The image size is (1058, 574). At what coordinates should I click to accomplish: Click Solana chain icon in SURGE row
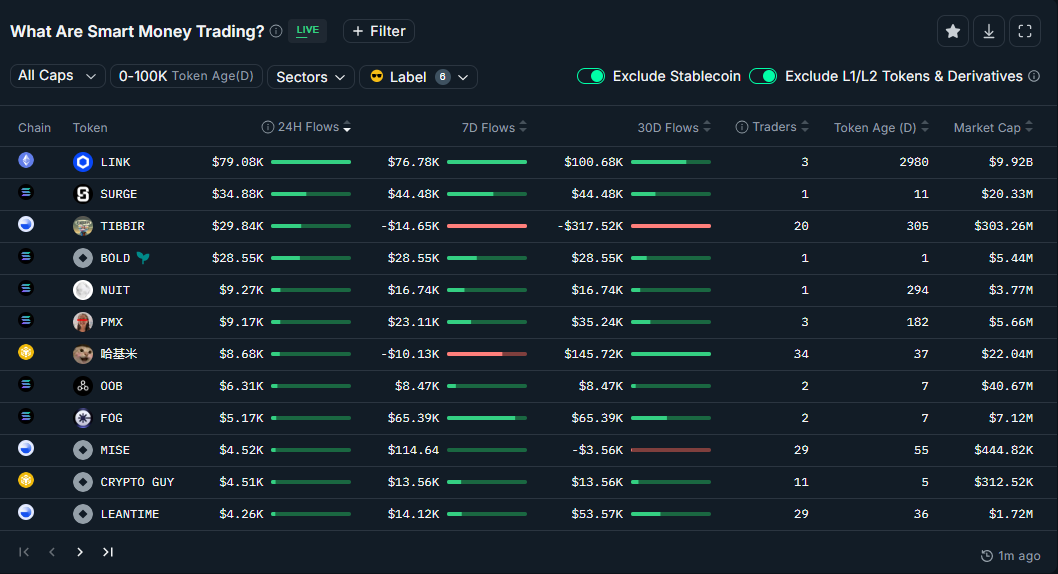[26, 192]
